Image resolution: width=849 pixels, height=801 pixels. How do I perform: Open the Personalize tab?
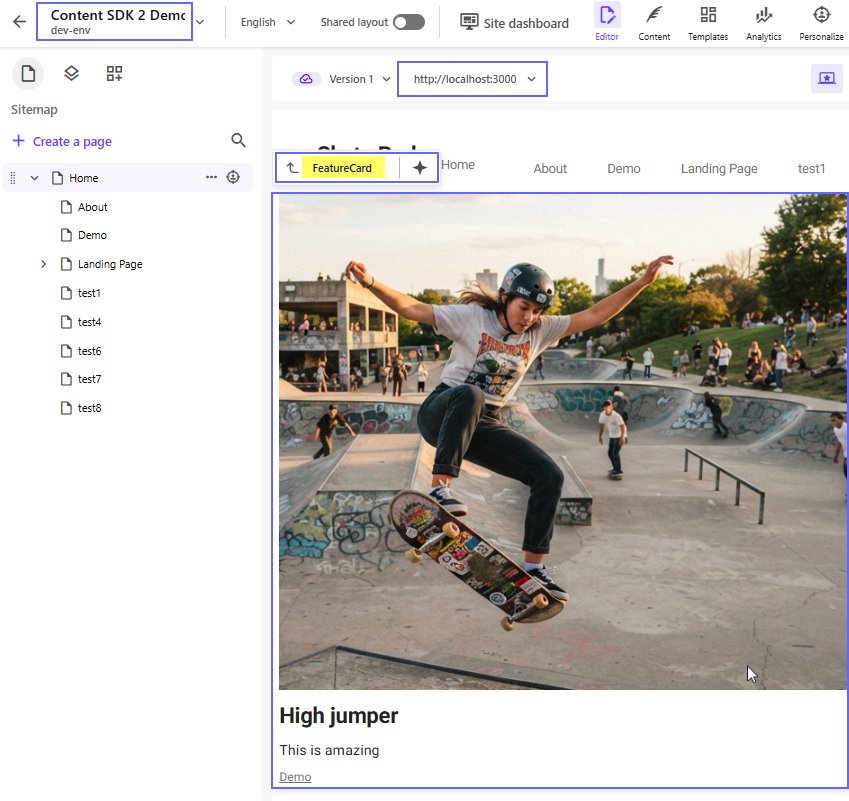[821, 22]
